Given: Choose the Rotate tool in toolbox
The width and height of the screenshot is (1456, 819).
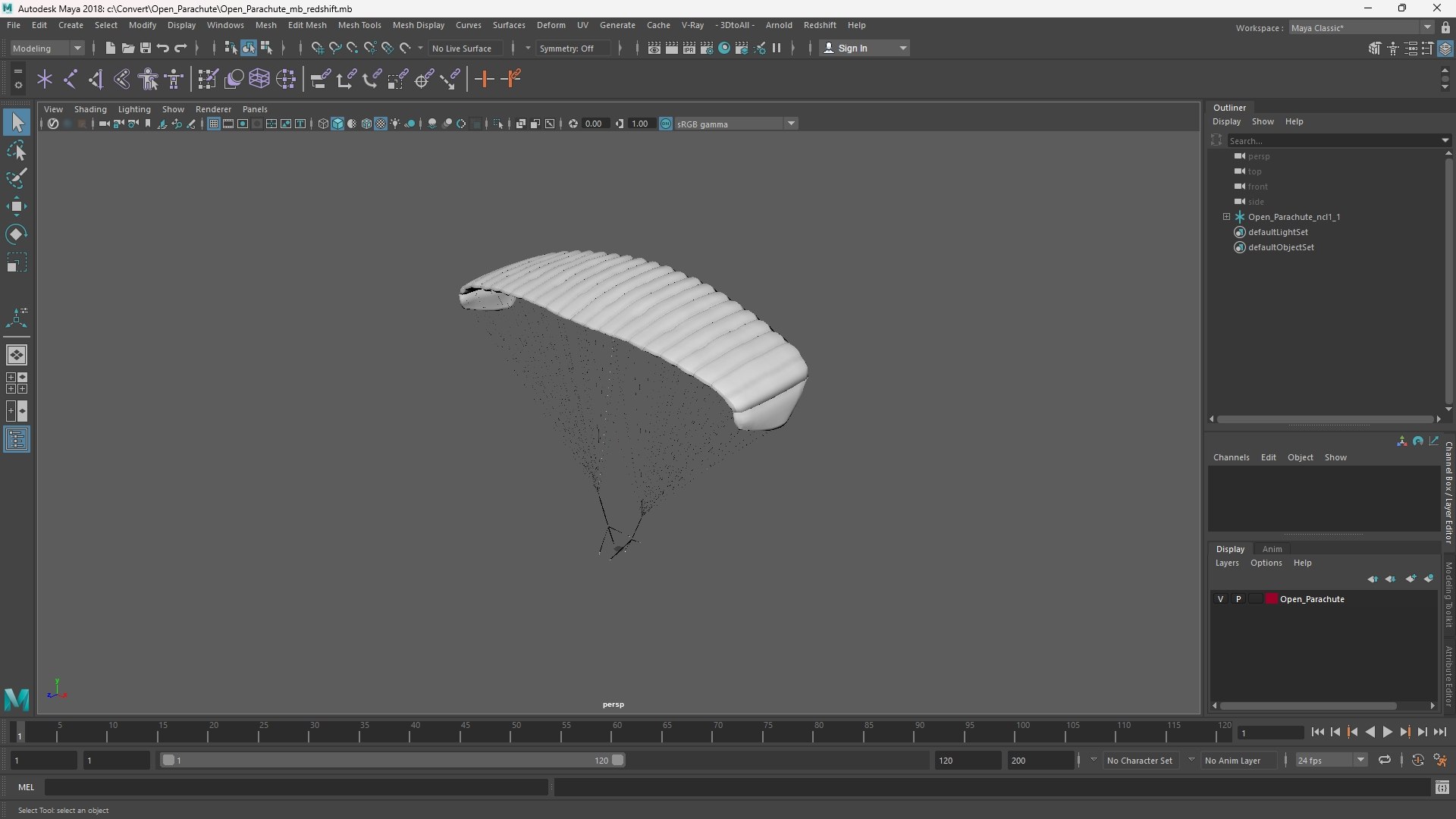Looking at the screenshot, I should click(x=17, y=234).
